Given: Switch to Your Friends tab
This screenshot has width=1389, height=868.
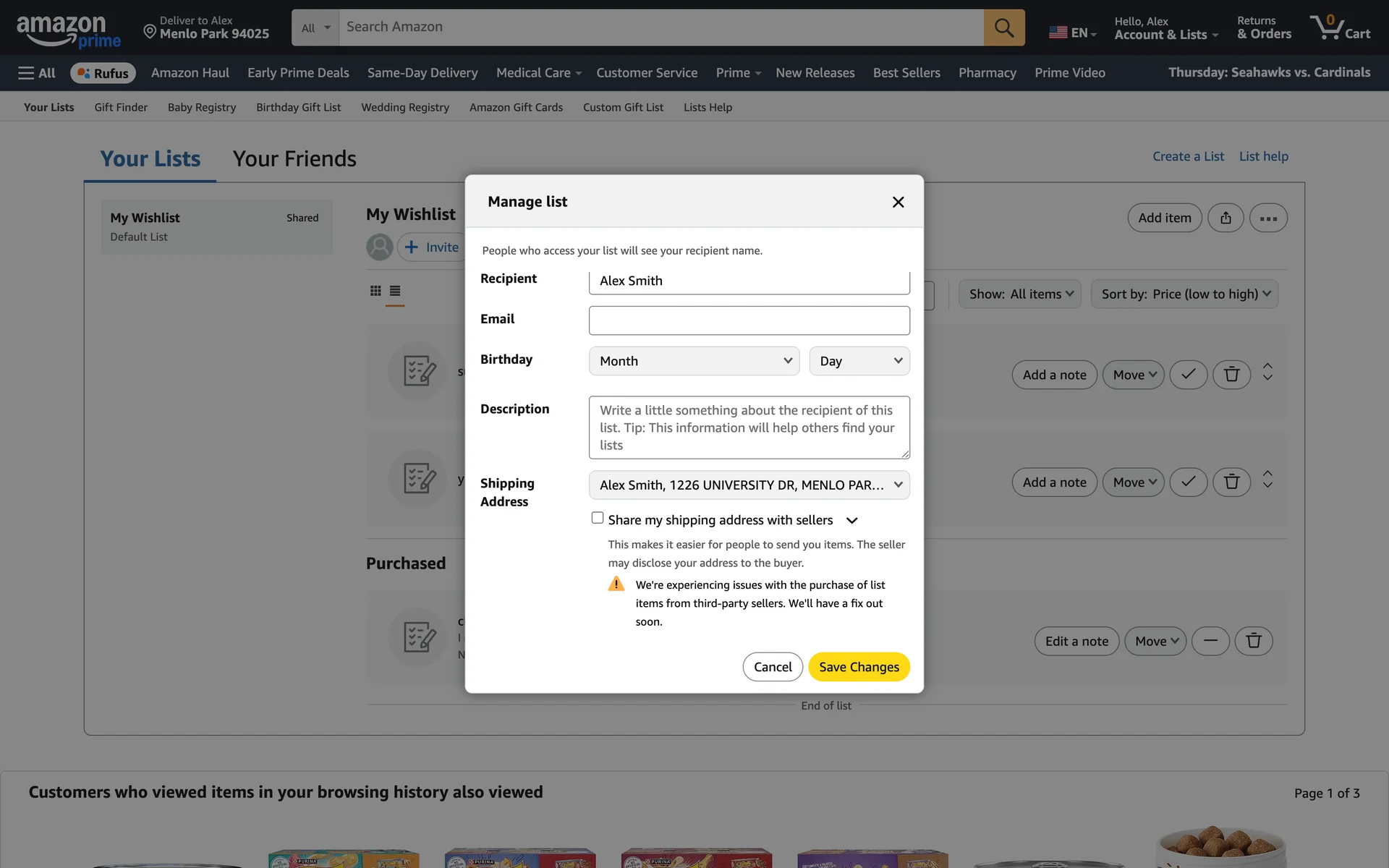Looking at the screenshot, I should (294, 158).
